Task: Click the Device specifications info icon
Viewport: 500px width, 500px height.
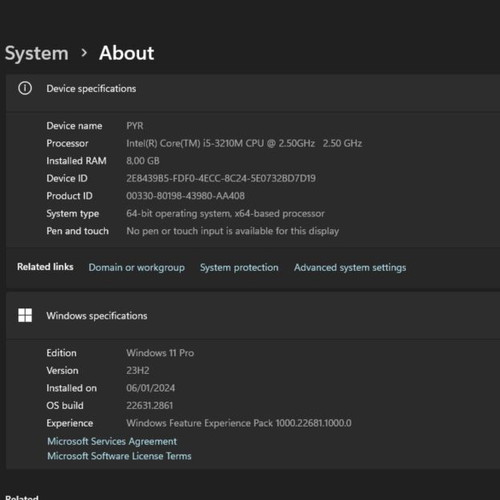Action: coord(25,88)
